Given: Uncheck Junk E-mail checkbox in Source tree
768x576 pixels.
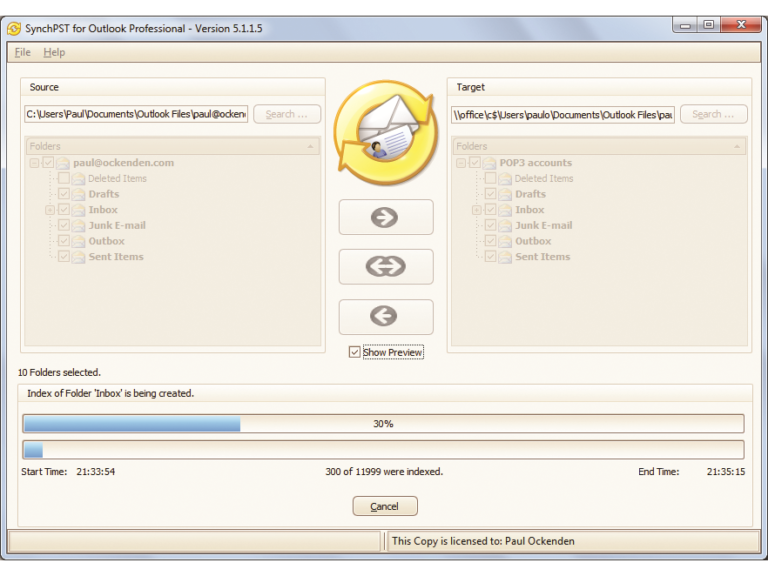Looking at the screenshot, I should (x=64, y=225).
